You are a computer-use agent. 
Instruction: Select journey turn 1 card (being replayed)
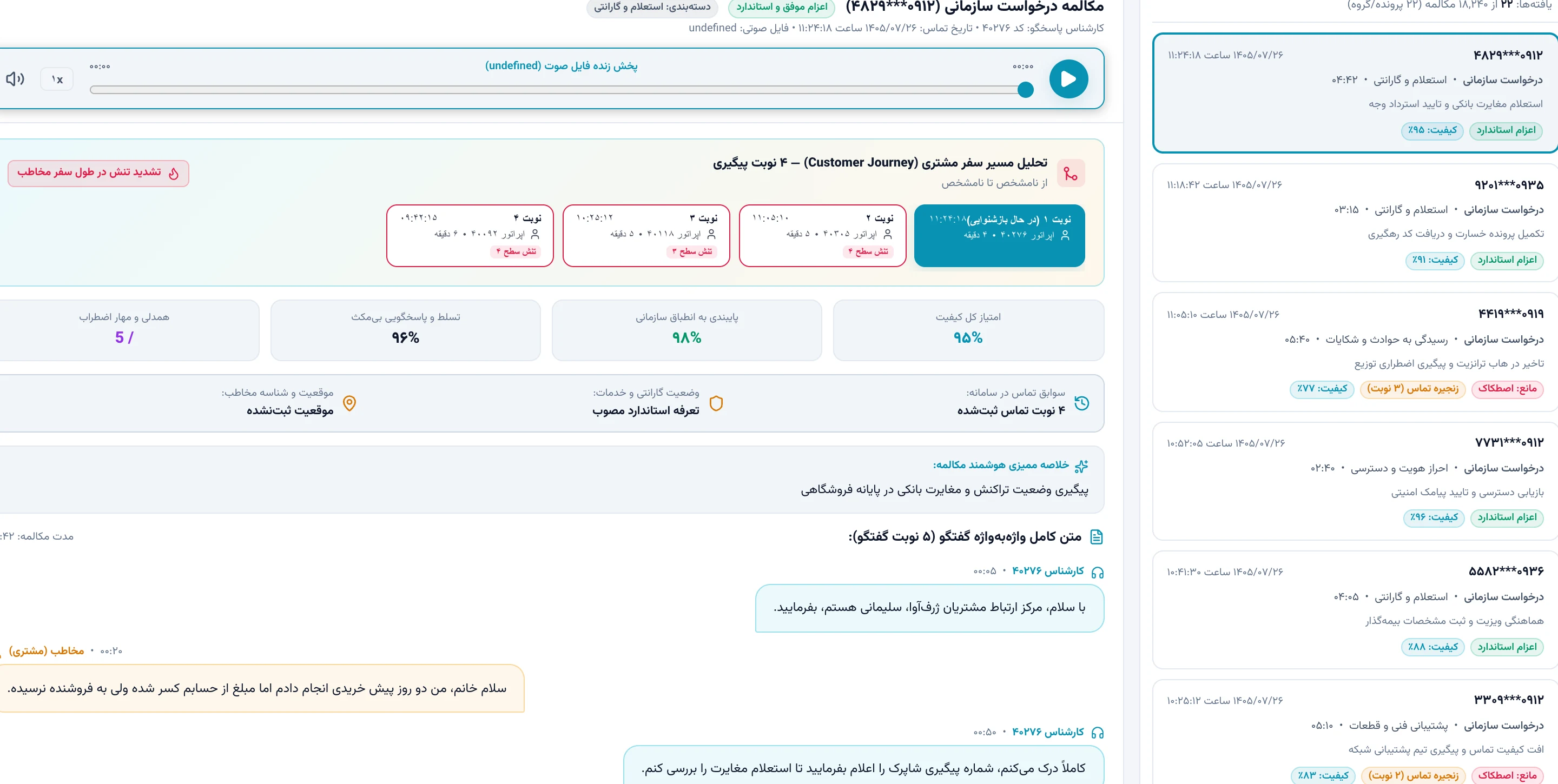click(999, 235)
